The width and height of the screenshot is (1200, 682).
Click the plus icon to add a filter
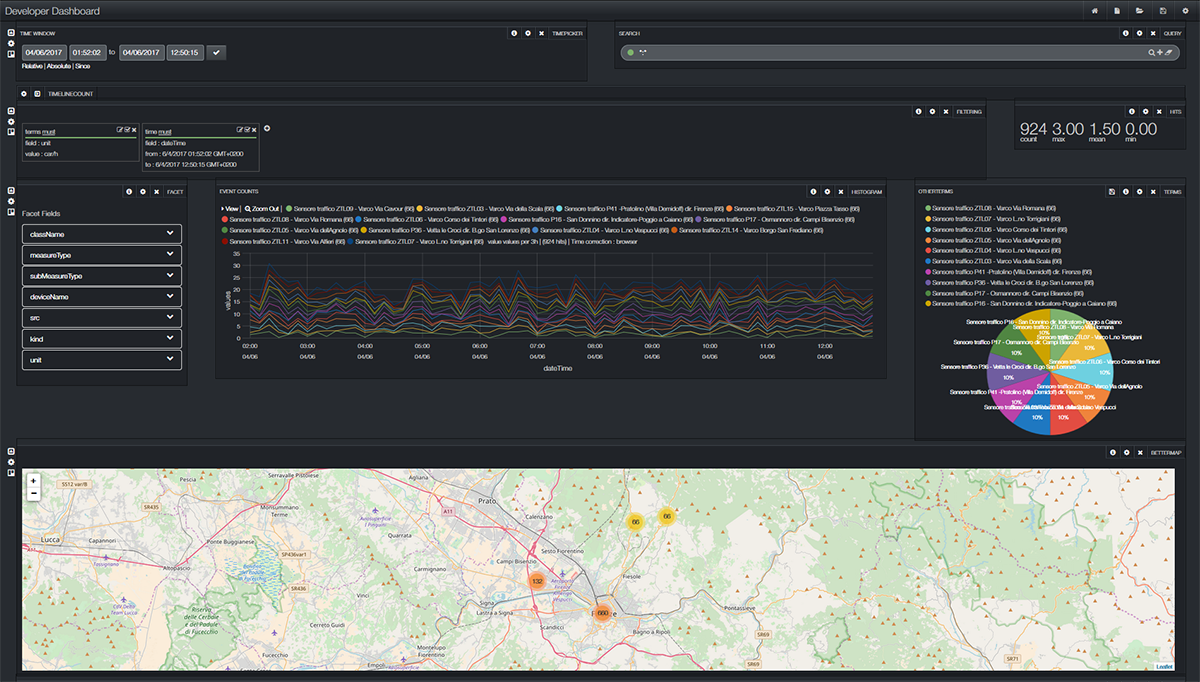point(267,128)
